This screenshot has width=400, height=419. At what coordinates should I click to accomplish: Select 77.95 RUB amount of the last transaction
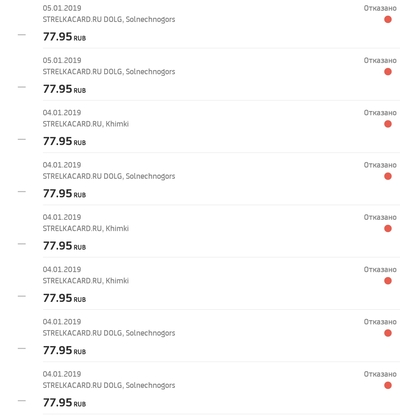pyautogui.click(x=64, y=403)
